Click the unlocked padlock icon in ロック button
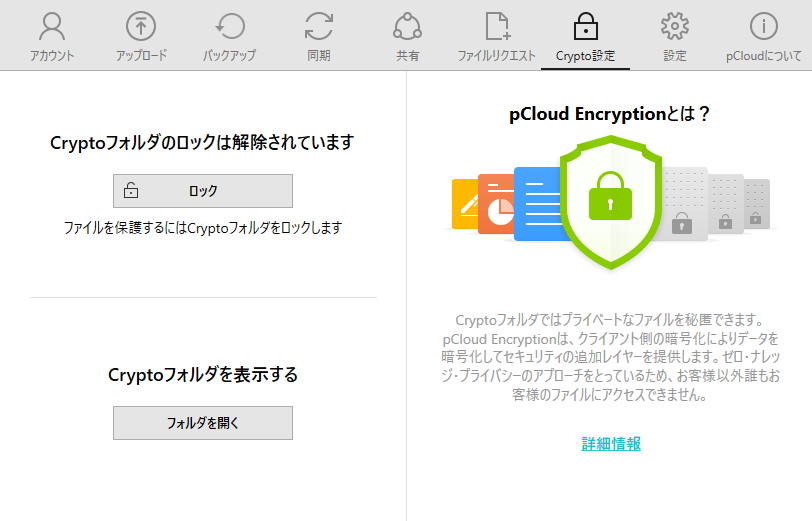The width and height of the screenshot is (812, 521). pyautogui.click(x=131, y=191)
